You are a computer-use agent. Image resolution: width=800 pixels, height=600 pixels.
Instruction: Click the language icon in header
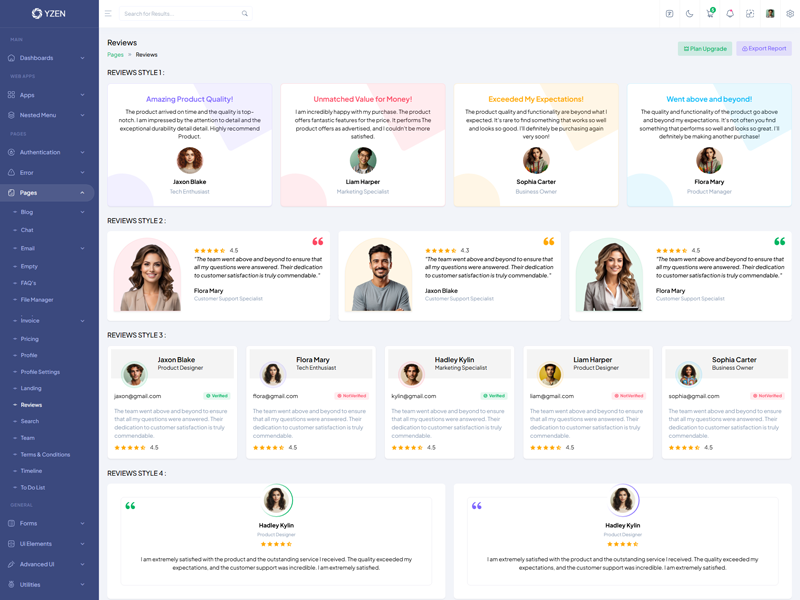tap(669, 14)
